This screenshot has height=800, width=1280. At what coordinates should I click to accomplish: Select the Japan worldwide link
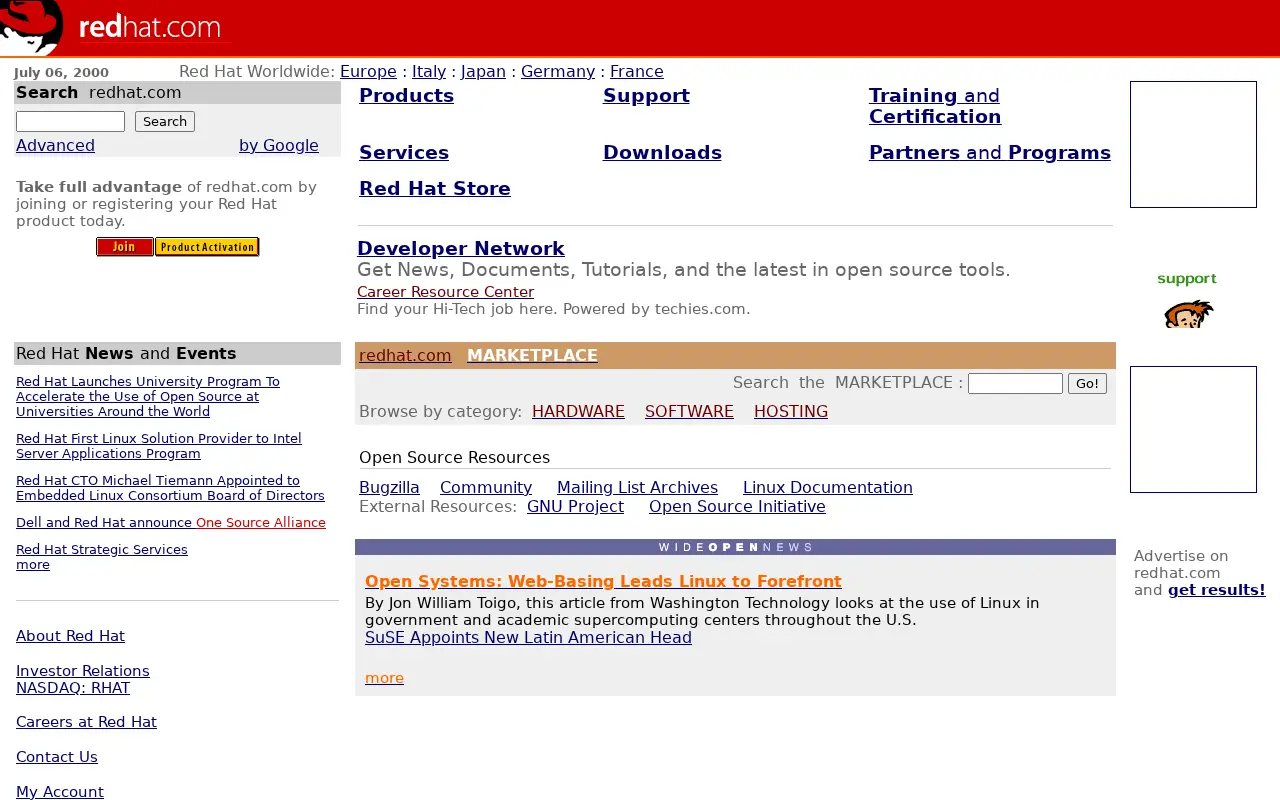483,71
